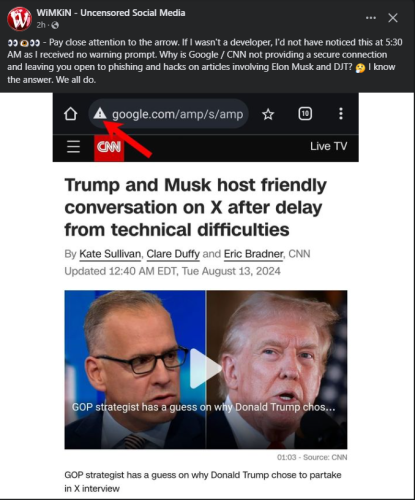Play the GOP strategist video
Screen dimensions: 415x500
click(x=206, y=369)
